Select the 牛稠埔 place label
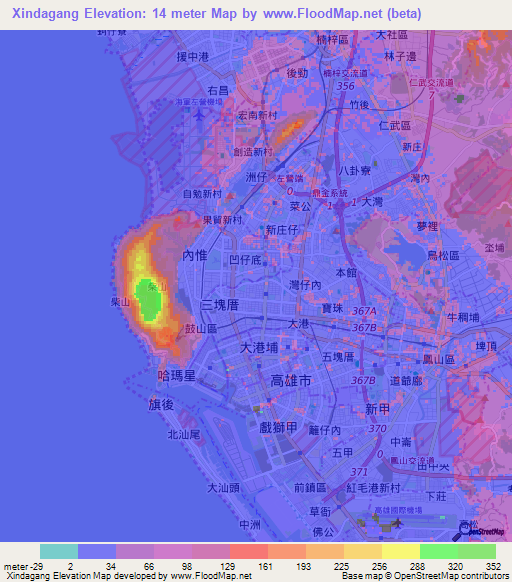 tap(463, 317)
